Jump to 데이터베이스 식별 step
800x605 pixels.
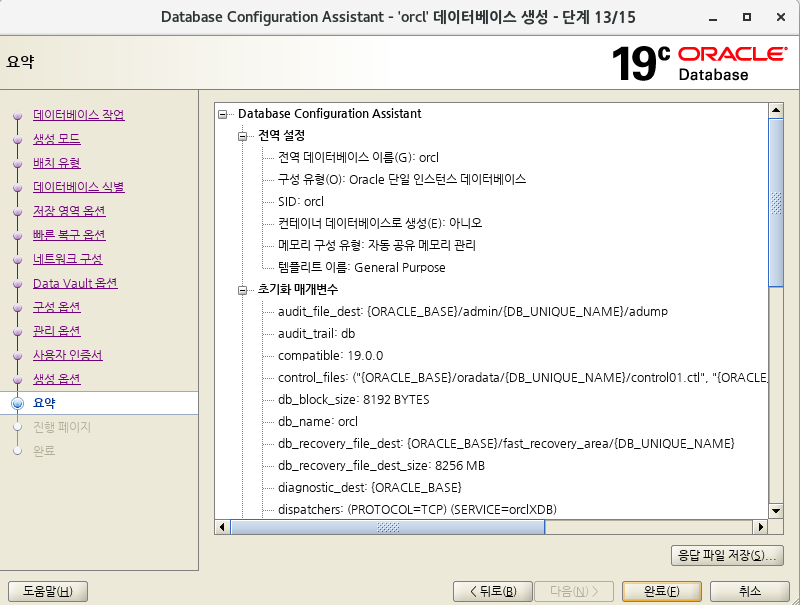[x=79, y=187]
